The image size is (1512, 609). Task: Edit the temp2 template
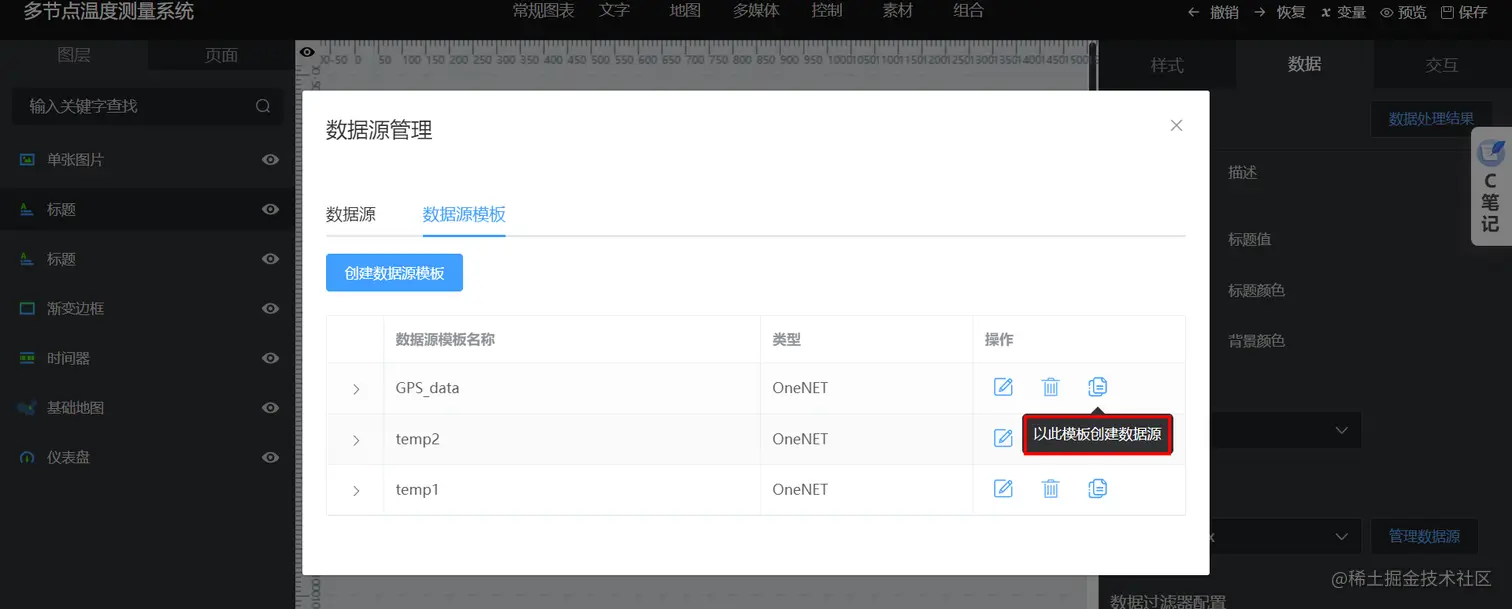[x=1003, y=438]
